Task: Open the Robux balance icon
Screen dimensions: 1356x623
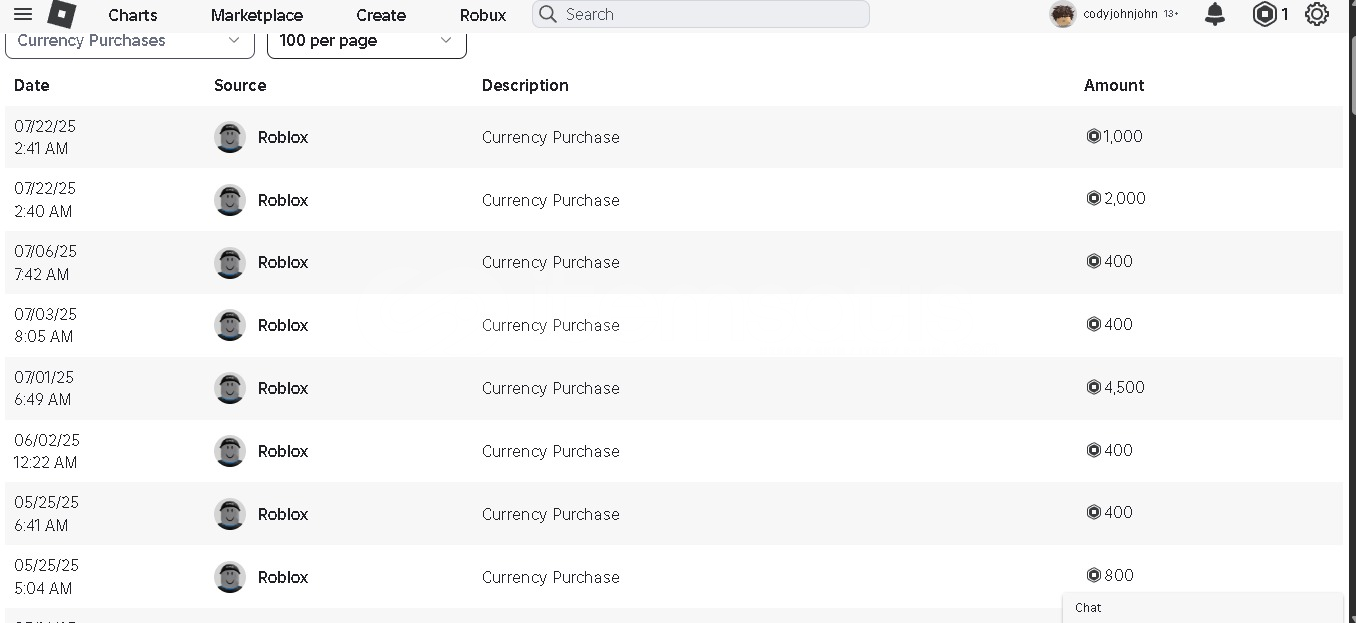Action: click(1265, 14)
